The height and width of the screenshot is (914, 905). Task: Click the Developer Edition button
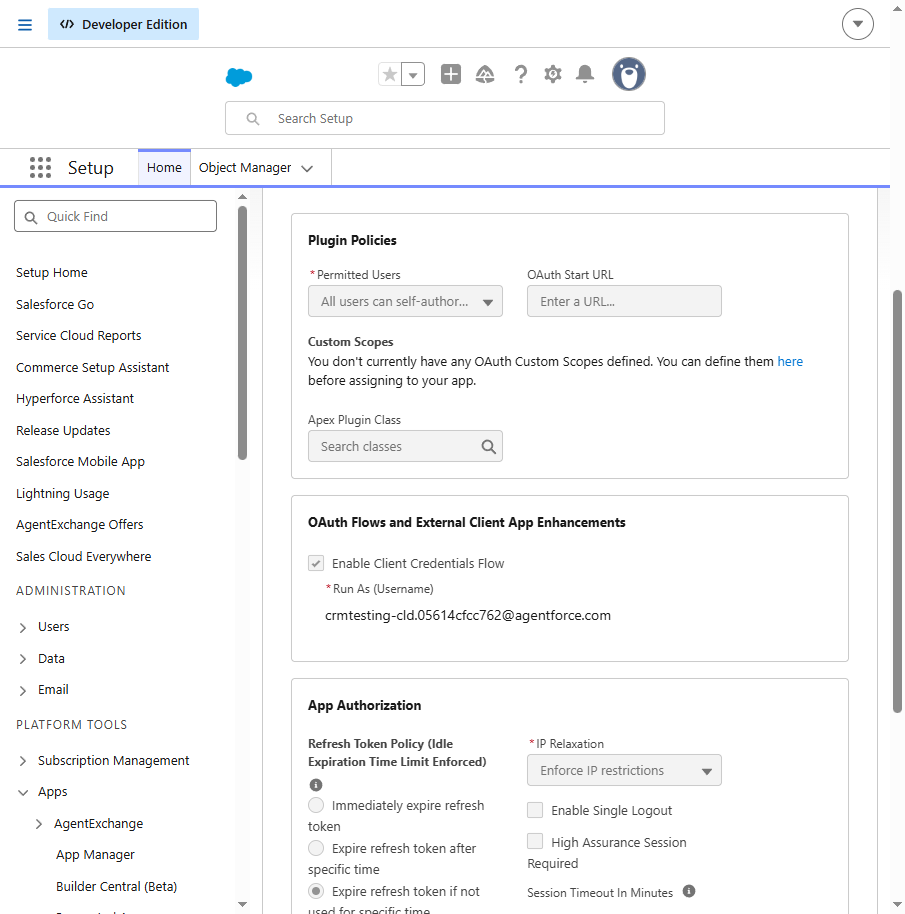tap(124, 24)
